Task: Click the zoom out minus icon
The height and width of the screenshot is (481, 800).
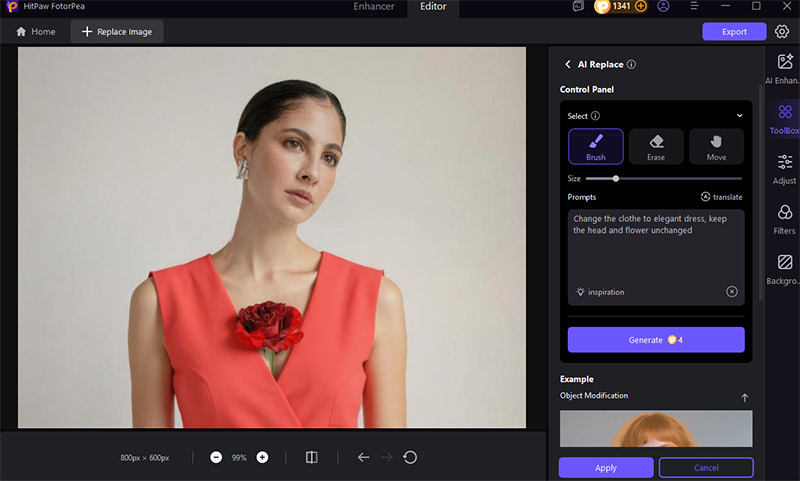Action: pyautogui.click(x=216, y=457)
